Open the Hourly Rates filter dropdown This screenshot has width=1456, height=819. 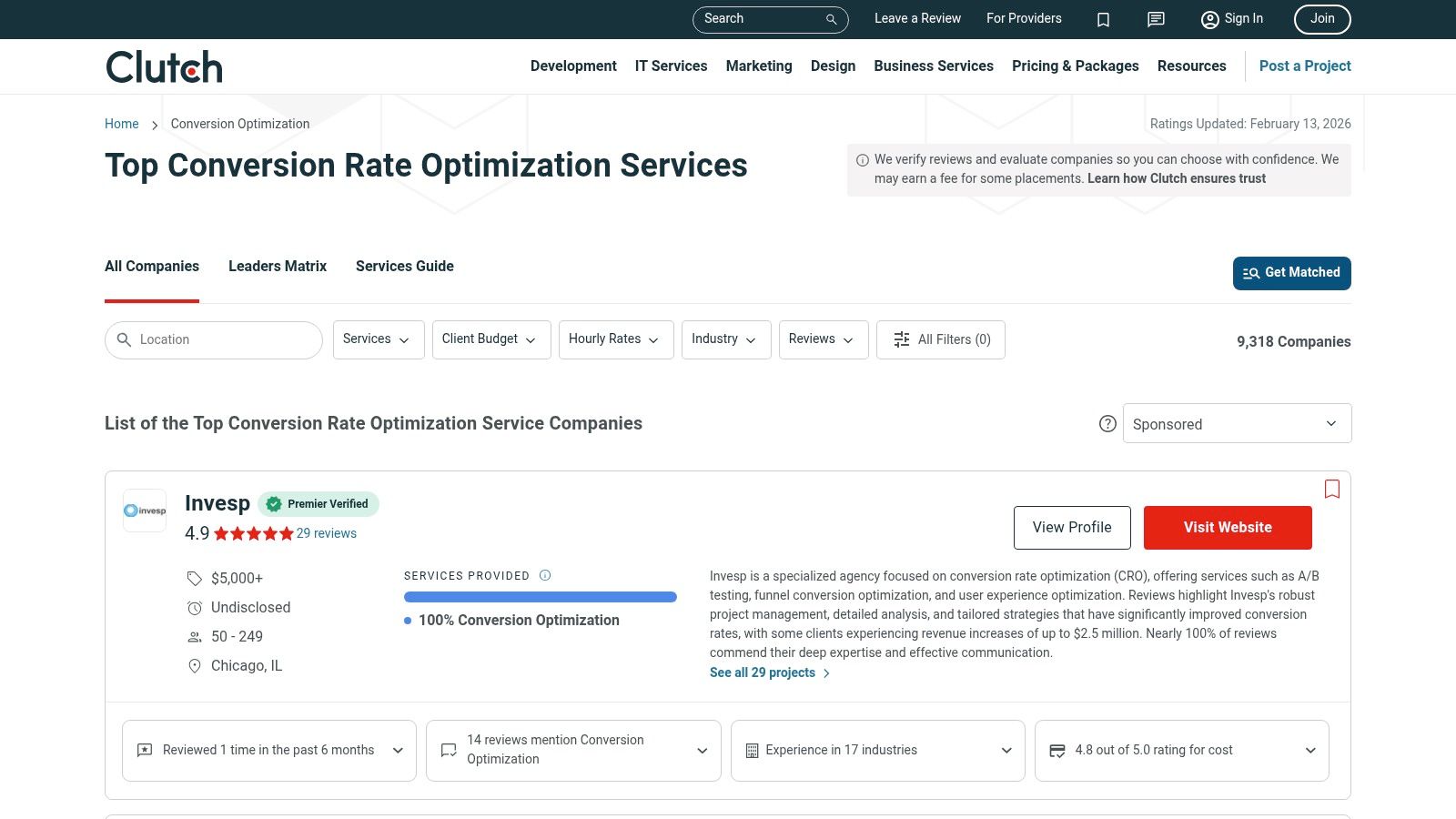[616, 339]
